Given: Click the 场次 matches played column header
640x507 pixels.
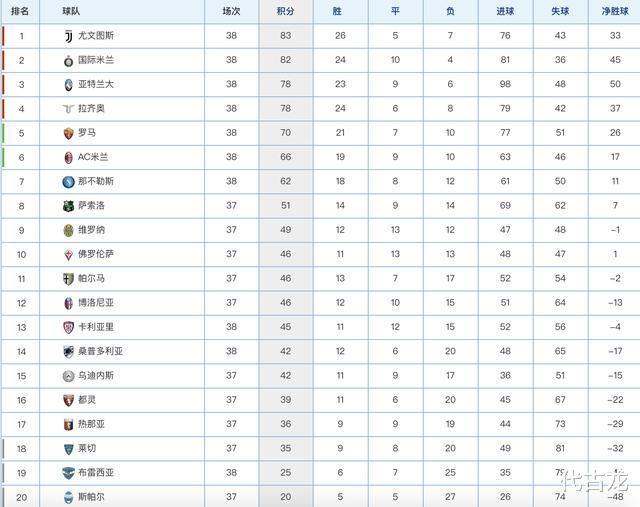Looking at the screenshot, I should (x=231, y=11).
